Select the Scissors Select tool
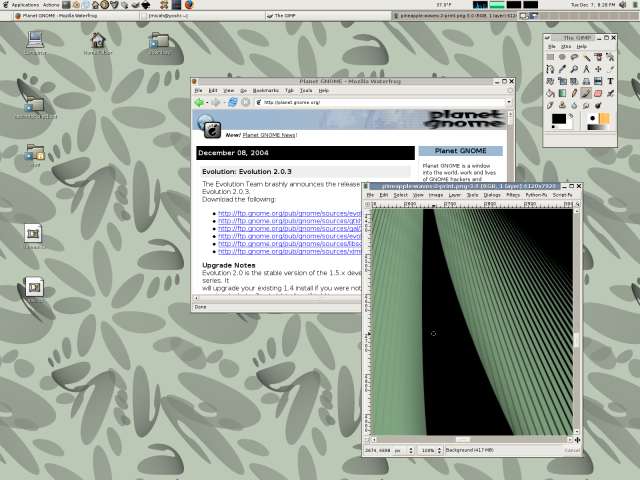 [x=610, y=57]
